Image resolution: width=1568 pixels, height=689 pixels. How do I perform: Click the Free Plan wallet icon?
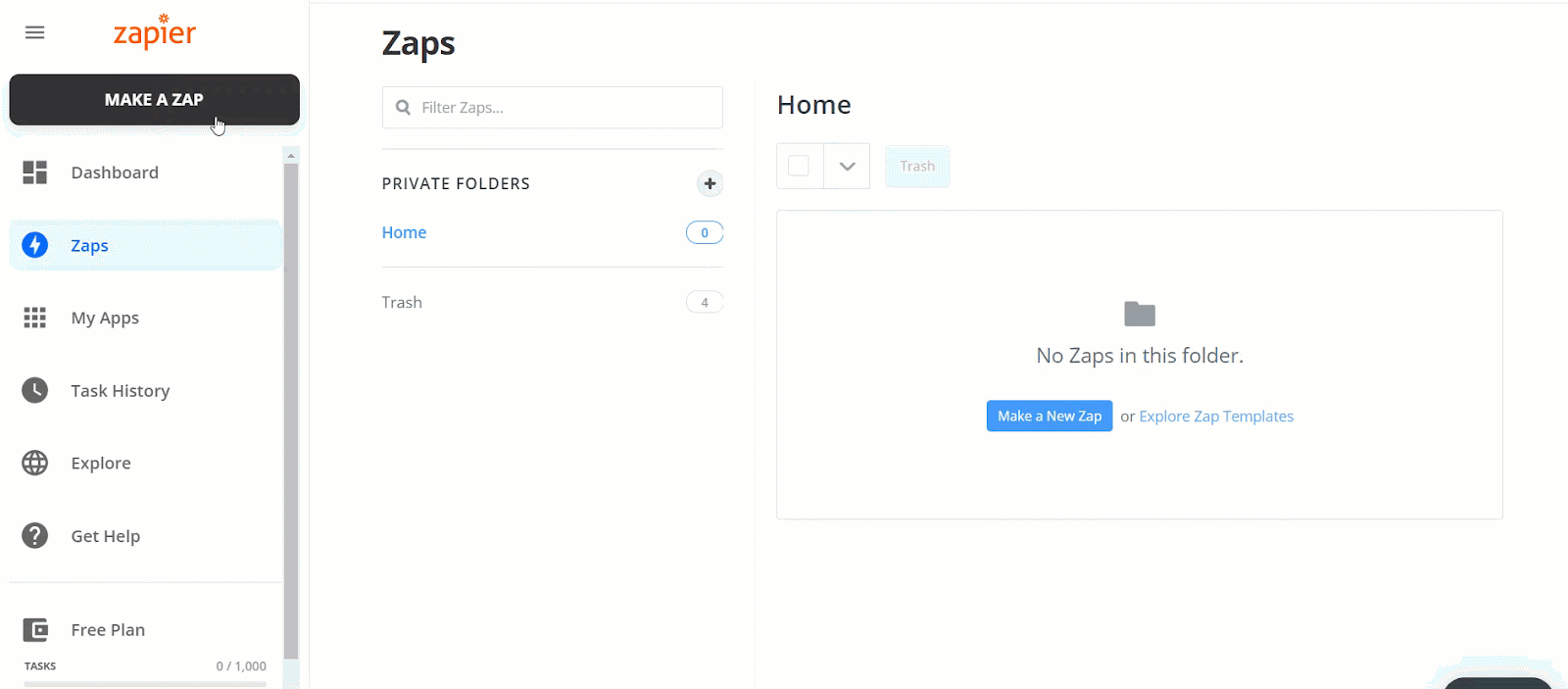tap(35, 629)
